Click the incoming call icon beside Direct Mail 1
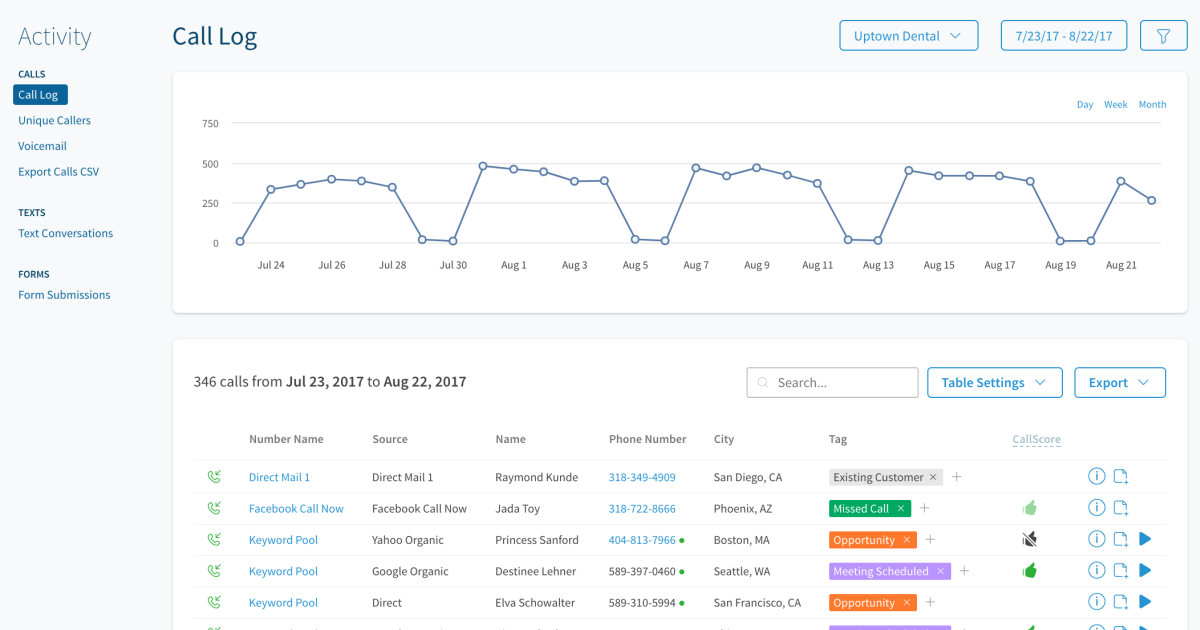 coord(214,477)
